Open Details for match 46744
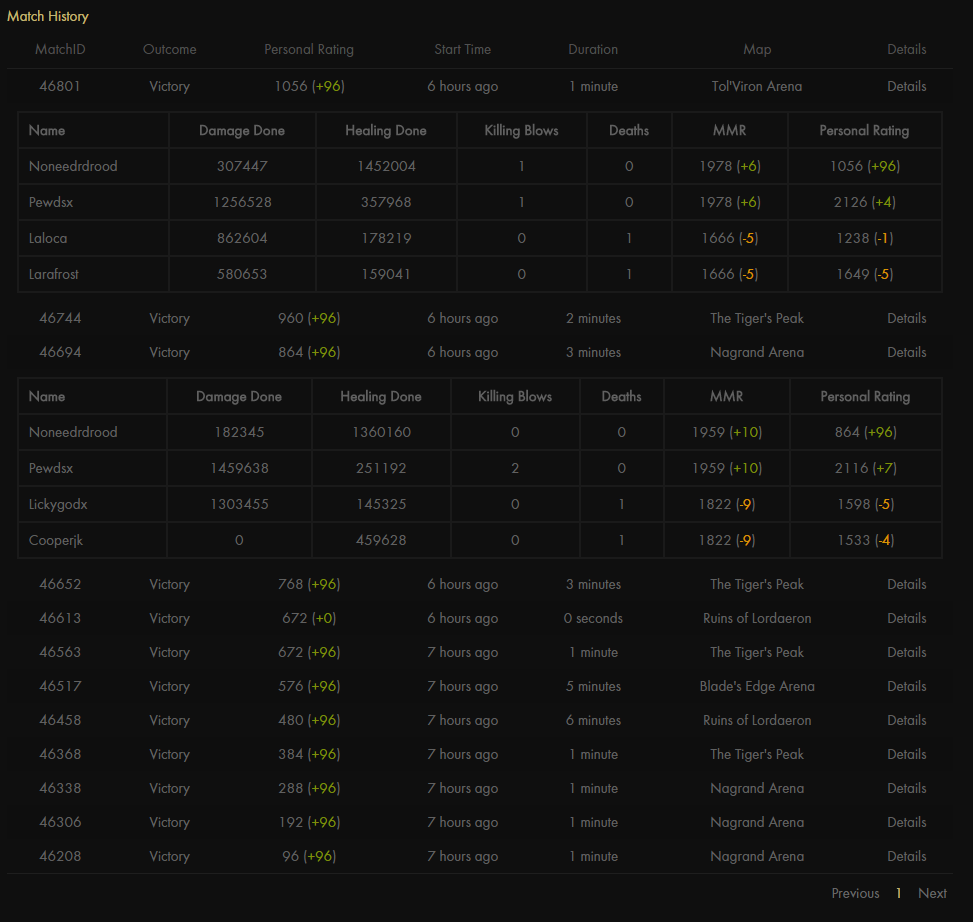Screen dimensions: 973x922 [x=906, y=318]
